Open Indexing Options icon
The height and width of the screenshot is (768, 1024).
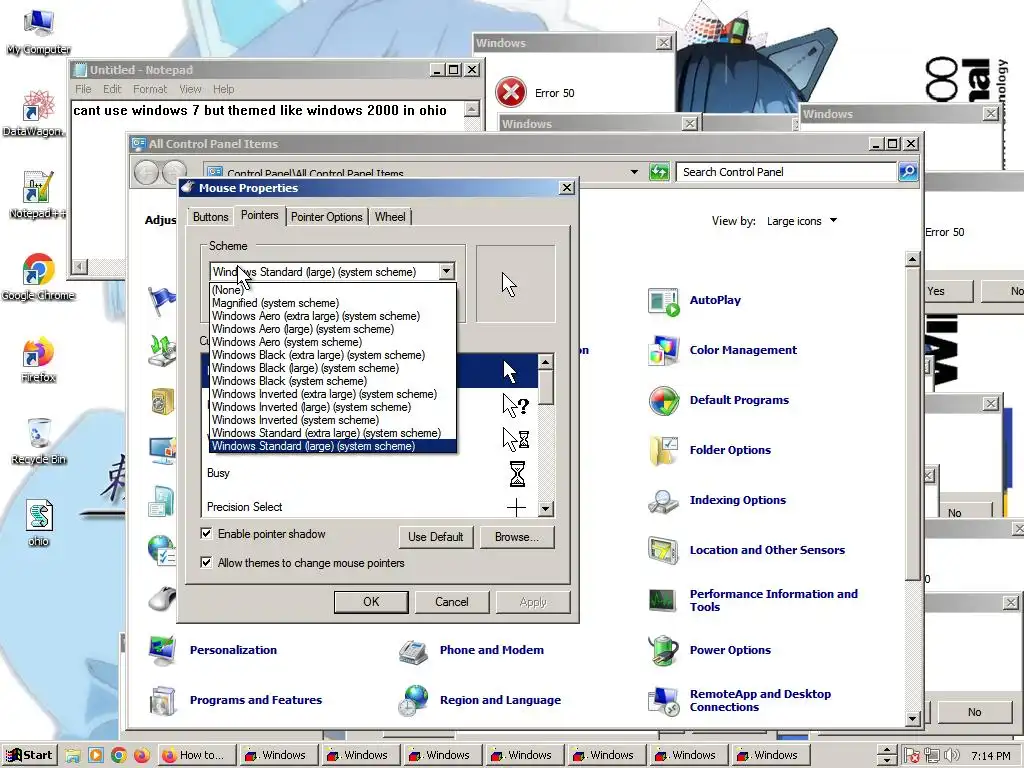tap(664, 500)
